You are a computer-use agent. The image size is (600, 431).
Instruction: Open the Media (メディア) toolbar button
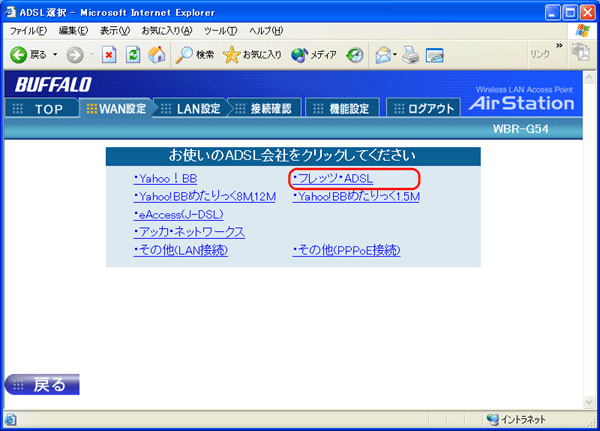point(313,55)
